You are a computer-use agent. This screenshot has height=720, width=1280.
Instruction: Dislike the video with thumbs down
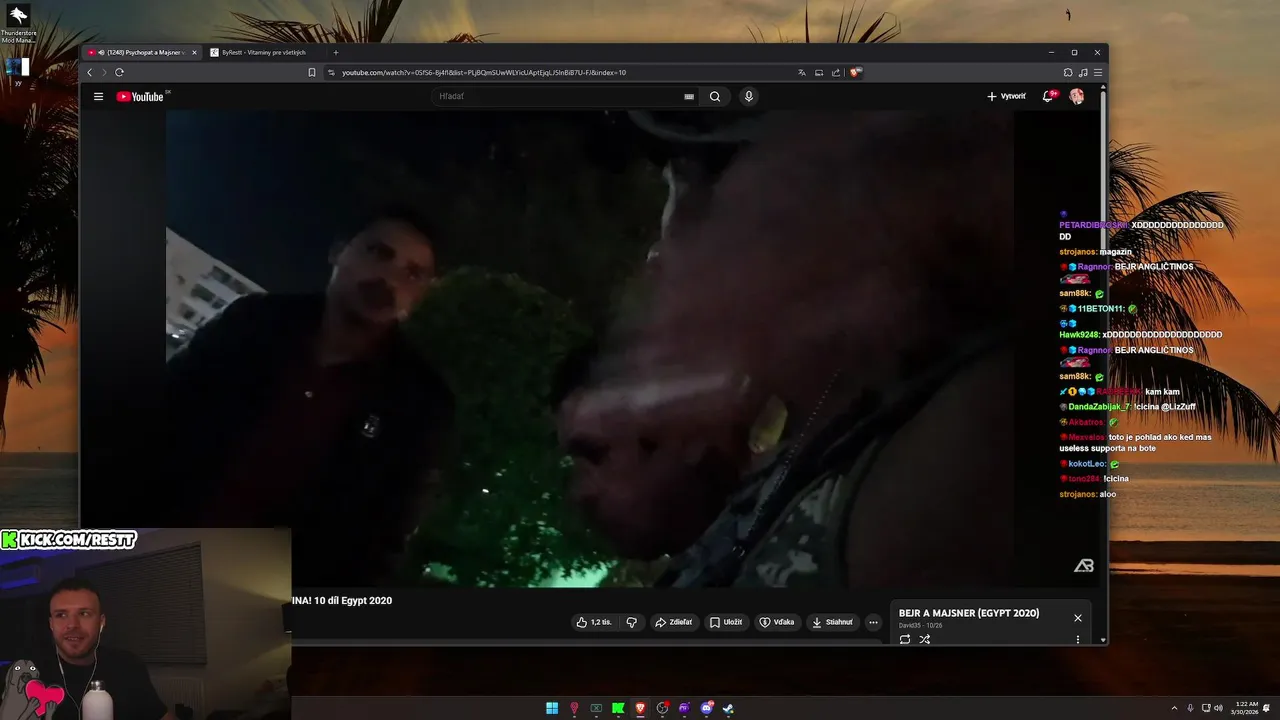click(631, 622)
